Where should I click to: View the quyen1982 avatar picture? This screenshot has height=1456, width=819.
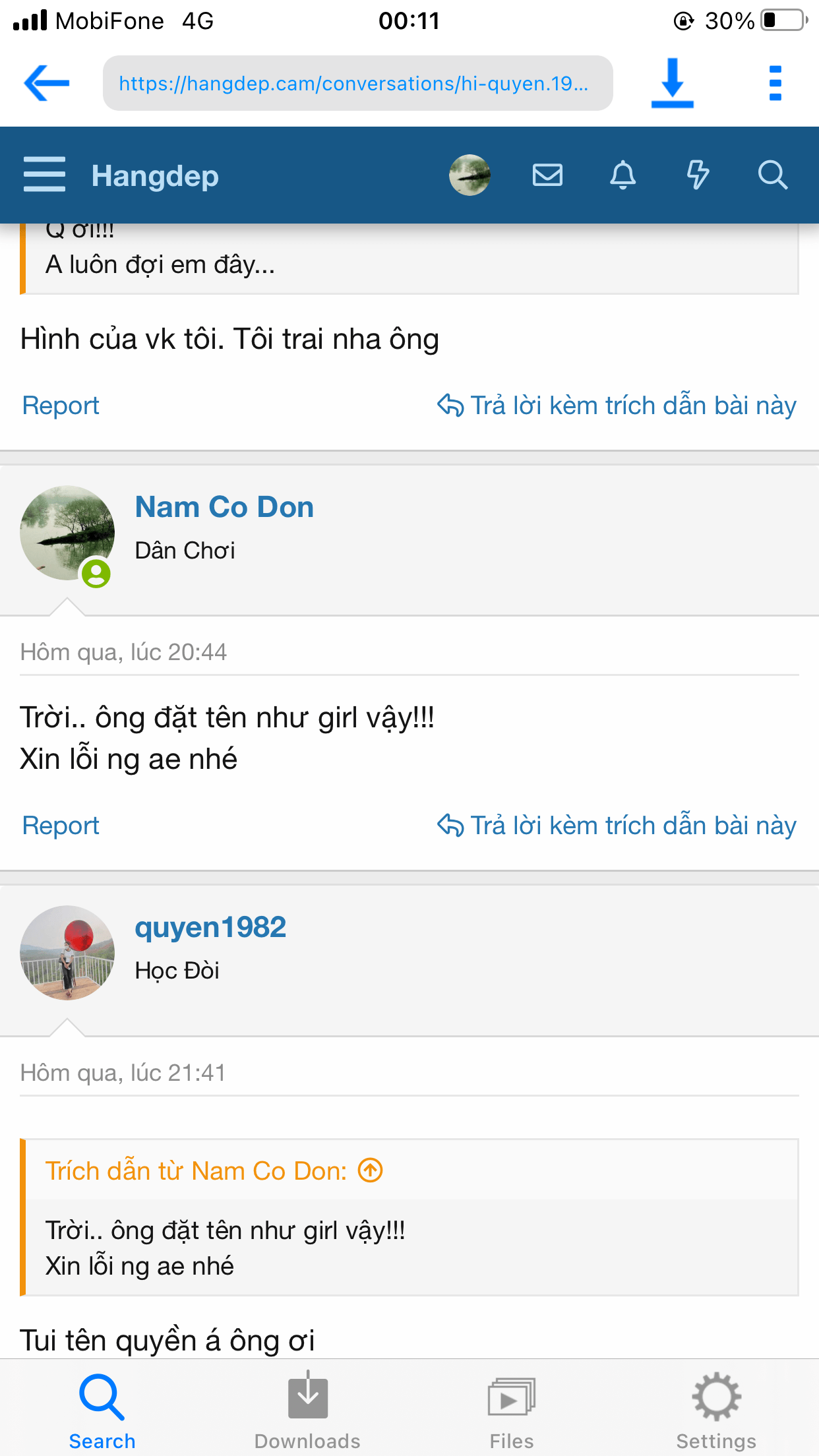[x=67, y=952]
